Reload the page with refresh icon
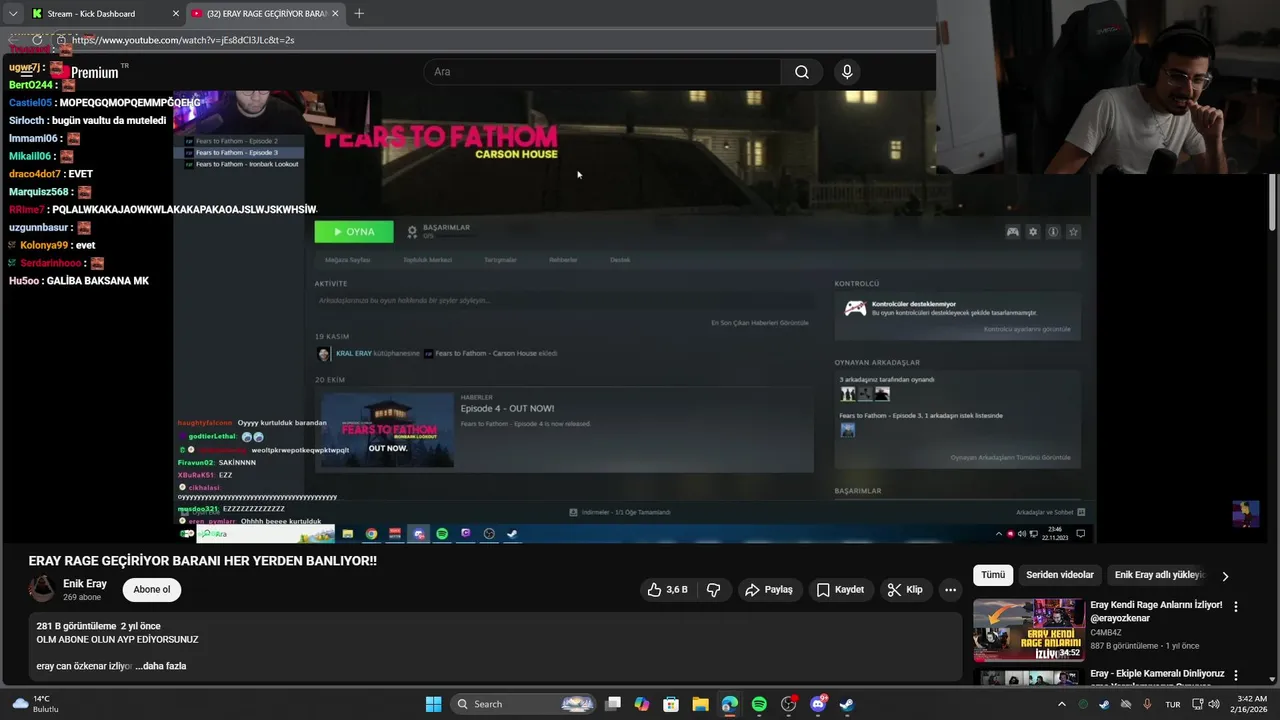 pyautogui.click(x=37, y=40)
